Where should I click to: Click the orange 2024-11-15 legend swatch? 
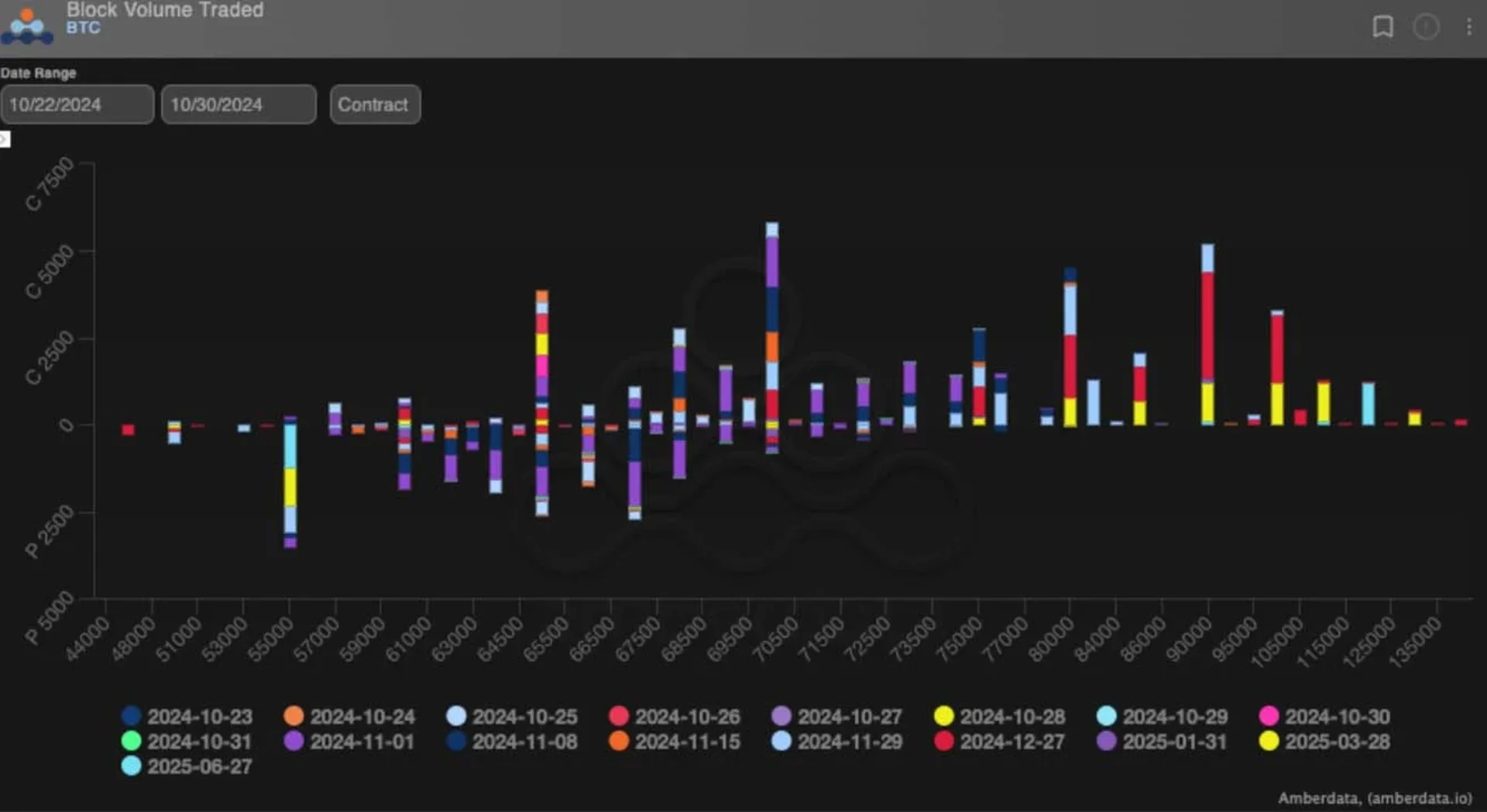tap(619, 741)
